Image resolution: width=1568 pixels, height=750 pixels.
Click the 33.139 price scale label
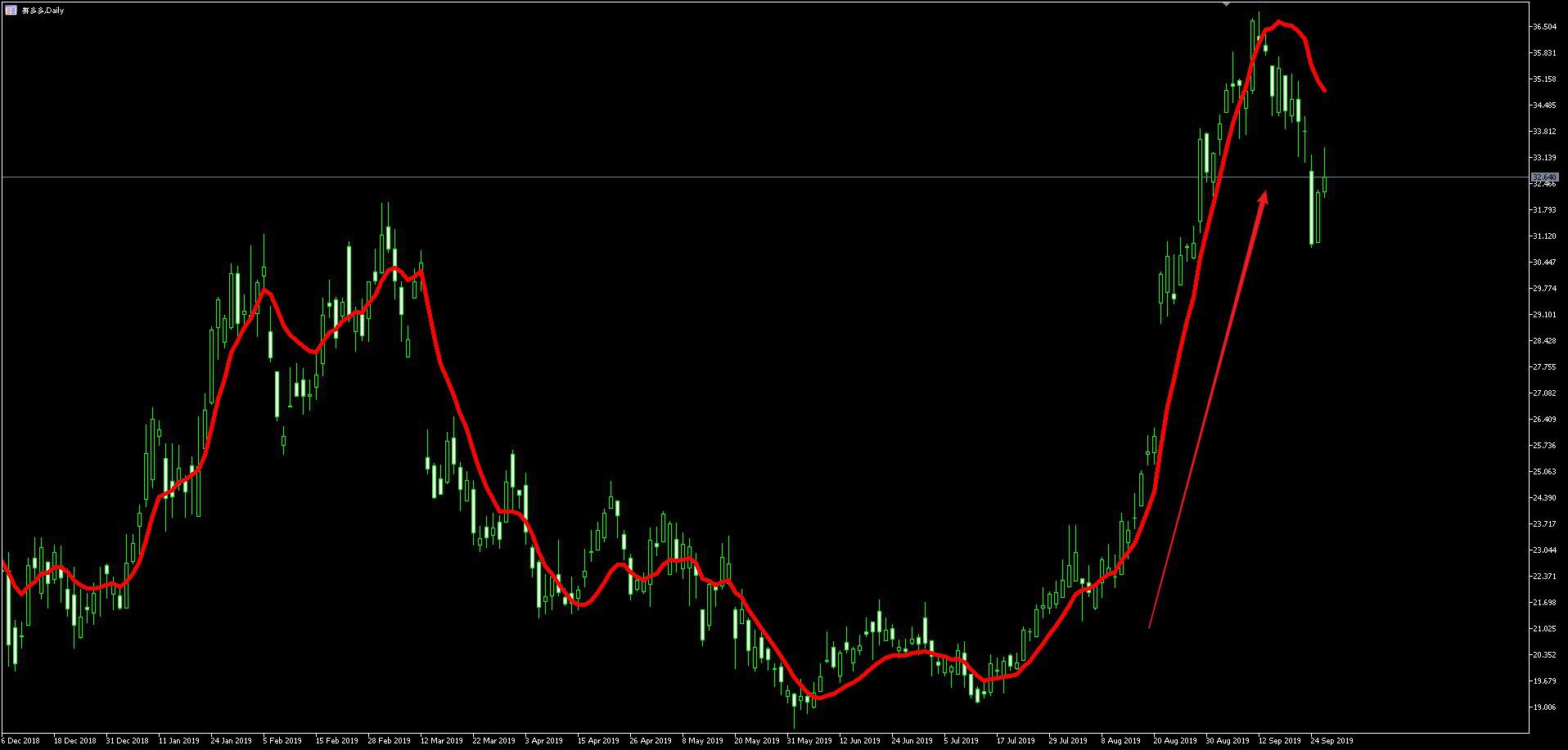click(1544, 158)
